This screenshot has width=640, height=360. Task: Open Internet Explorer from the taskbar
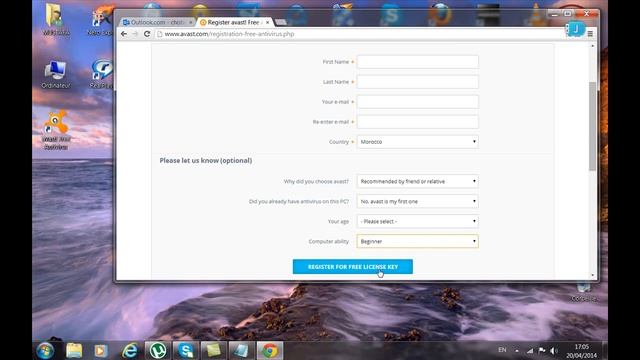coord(130,351)
